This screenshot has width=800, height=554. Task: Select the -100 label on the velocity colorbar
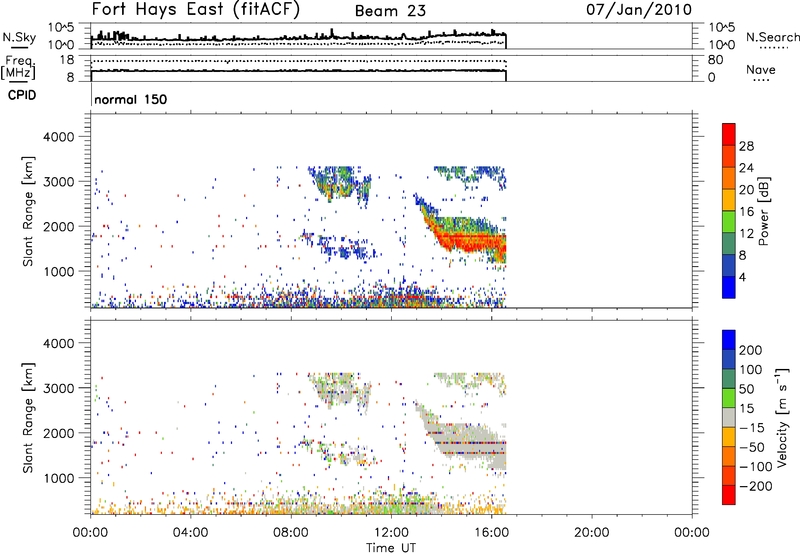[x=755, y=467]
